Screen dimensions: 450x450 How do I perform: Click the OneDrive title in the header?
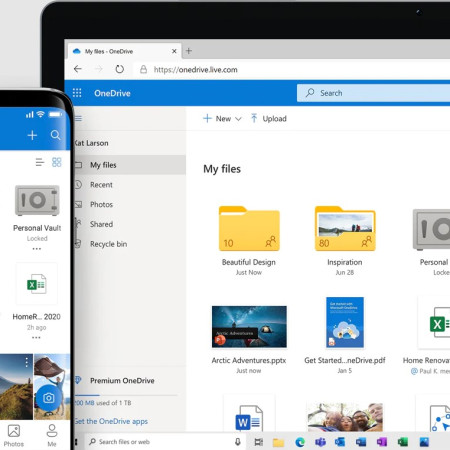112,93
